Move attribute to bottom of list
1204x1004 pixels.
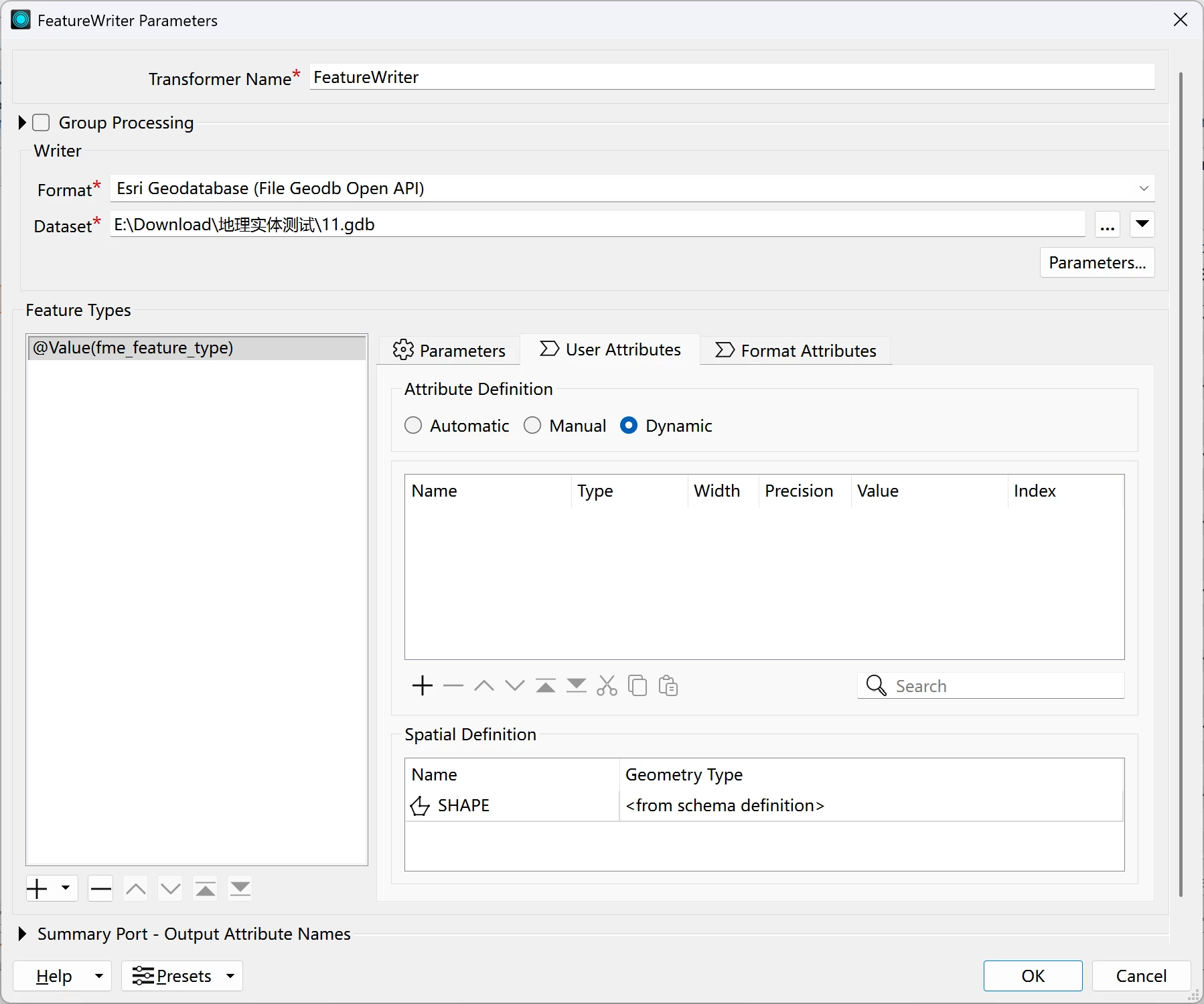click(577, 685)
